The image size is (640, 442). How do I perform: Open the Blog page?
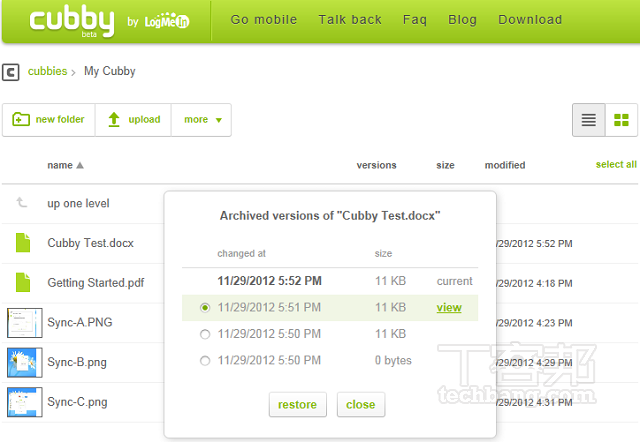(462, 20)
